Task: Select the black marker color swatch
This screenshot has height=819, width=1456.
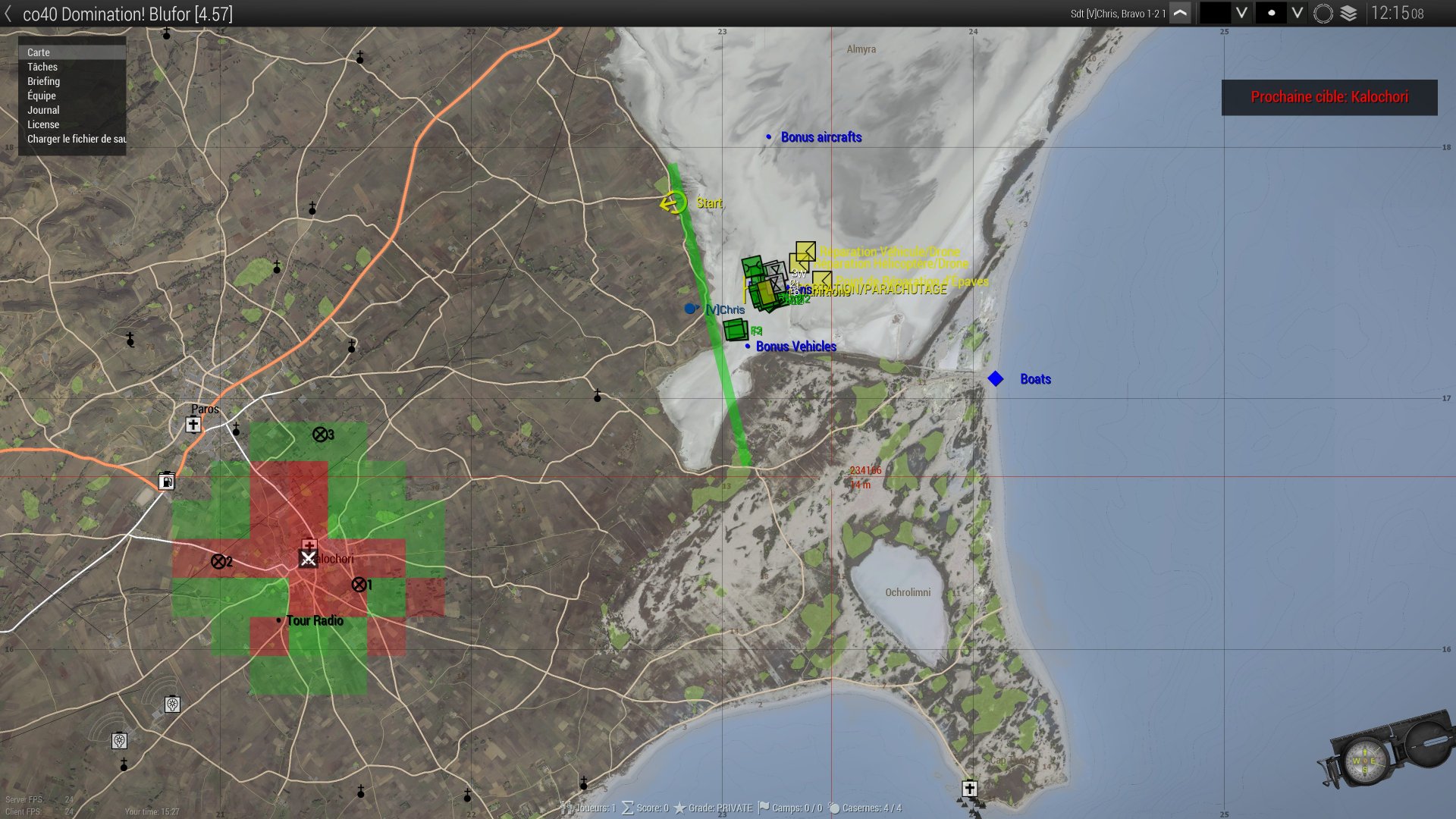Action: click(1215, 14)
